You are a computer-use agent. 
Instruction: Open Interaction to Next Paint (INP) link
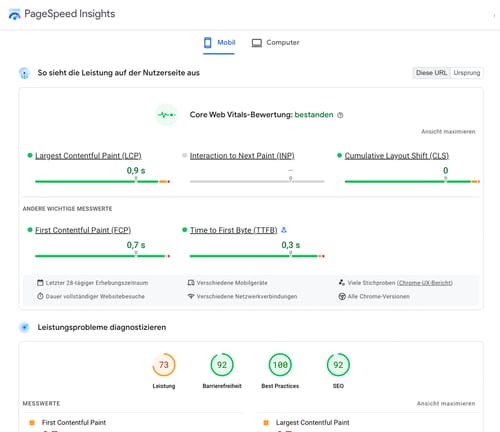(242, 156)
